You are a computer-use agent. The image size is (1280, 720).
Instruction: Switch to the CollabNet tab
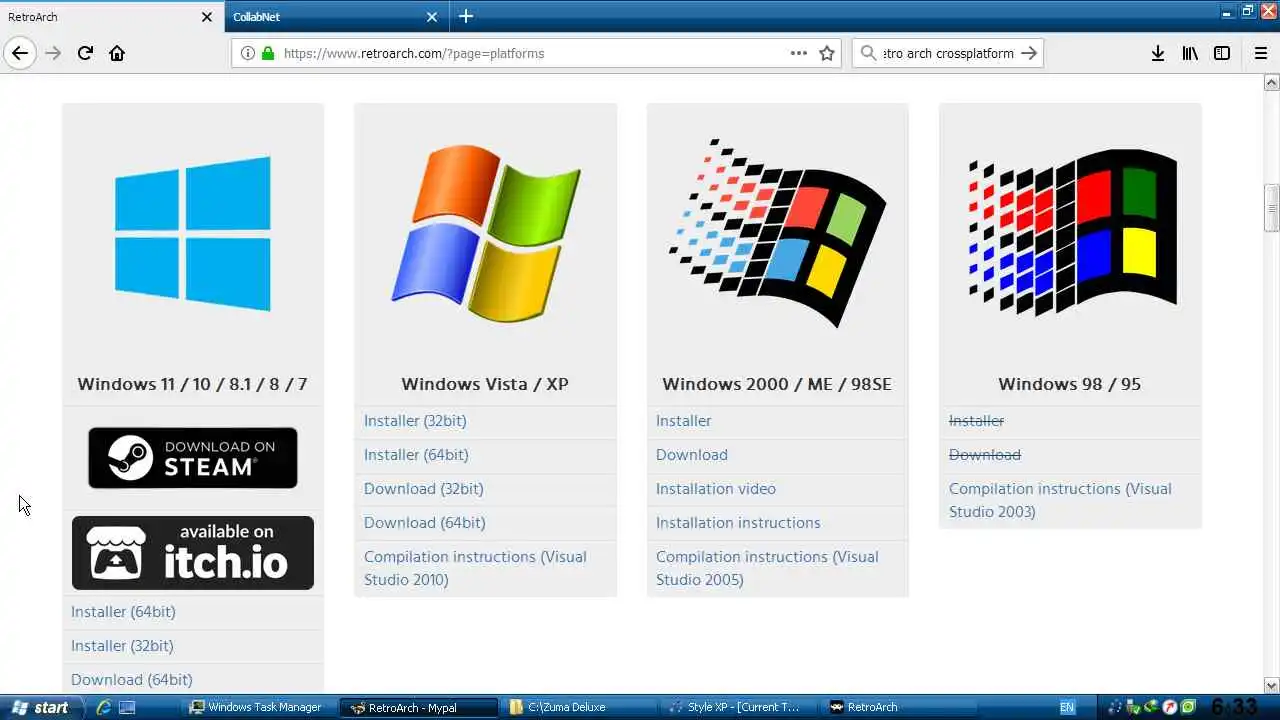point(336,17)
